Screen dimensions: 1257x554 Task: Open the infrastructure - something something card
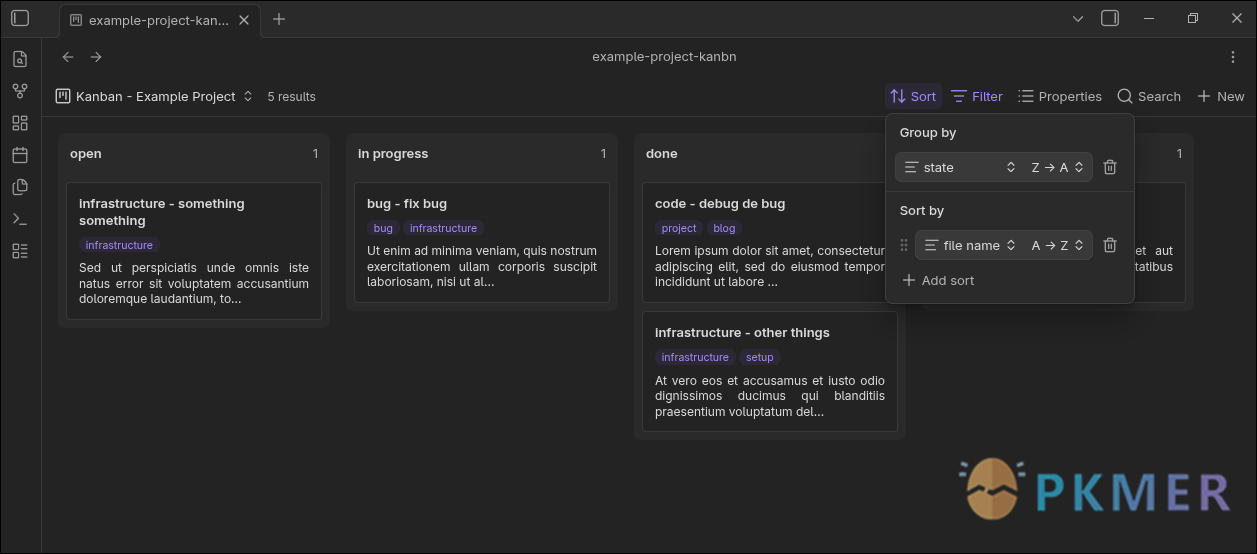[194, 251]
